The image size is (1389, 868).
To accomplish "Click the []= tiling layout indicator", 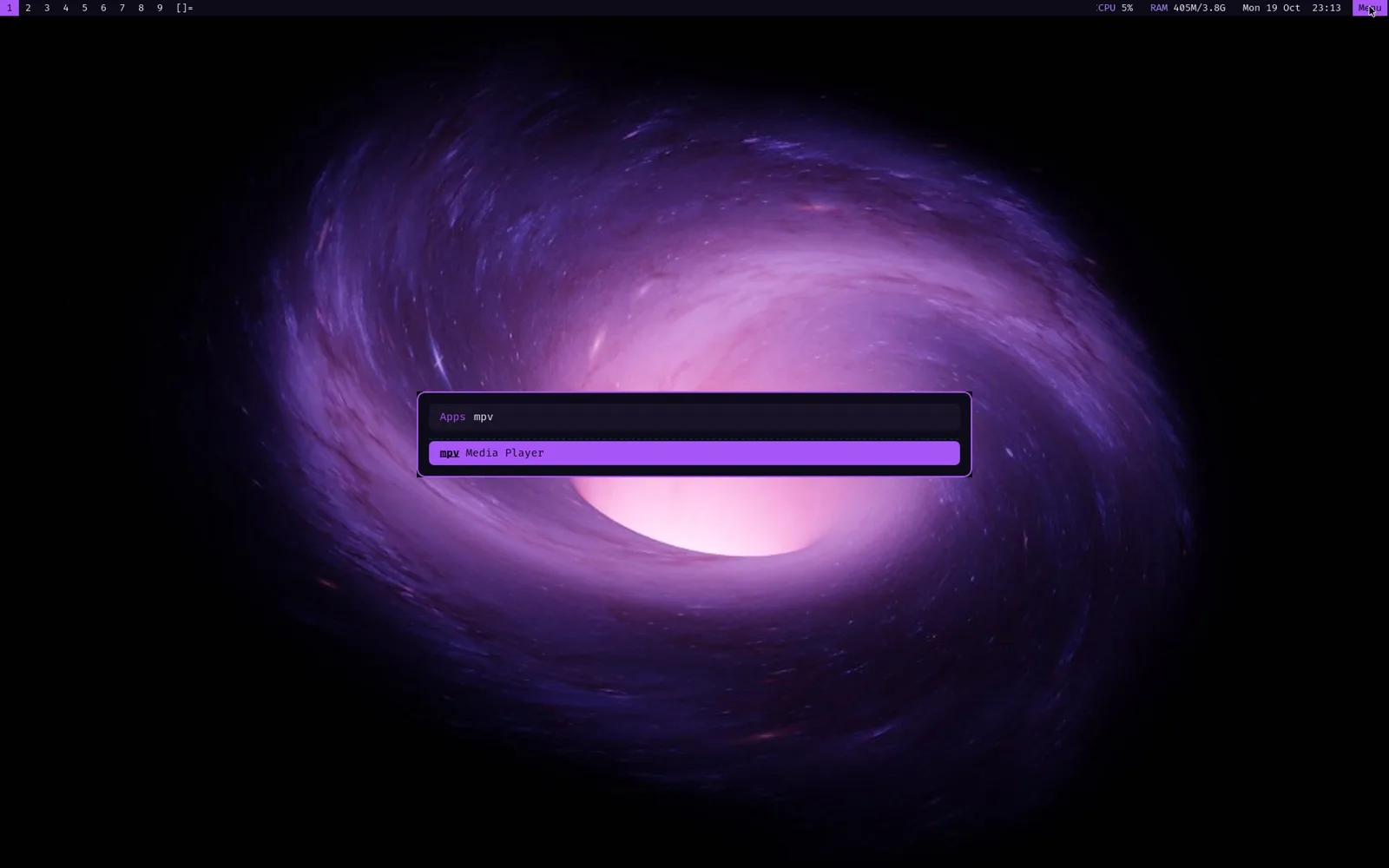I will [185, 8].
